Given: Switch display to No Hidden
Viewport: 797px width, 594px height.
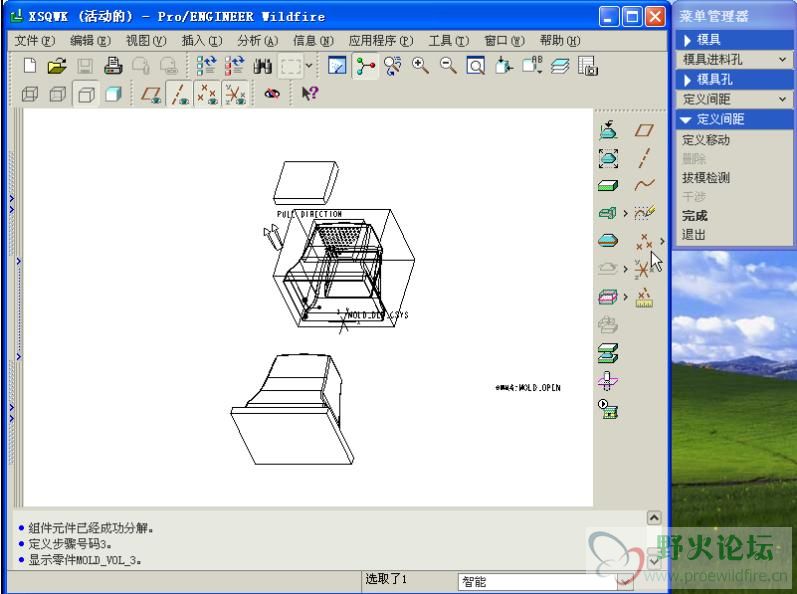Looking at the screenshot, I should click(x=86, y=94).
